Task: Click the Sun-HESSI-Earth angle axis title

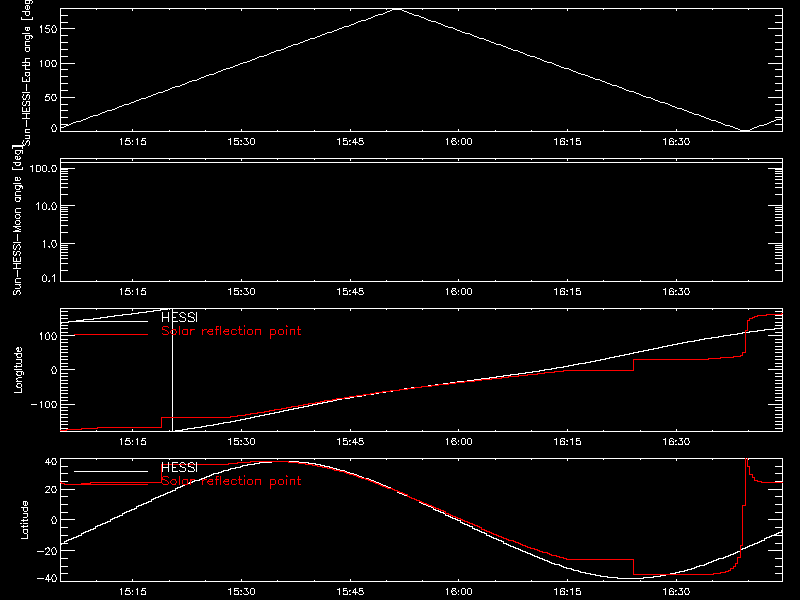Action: [27, 72]
